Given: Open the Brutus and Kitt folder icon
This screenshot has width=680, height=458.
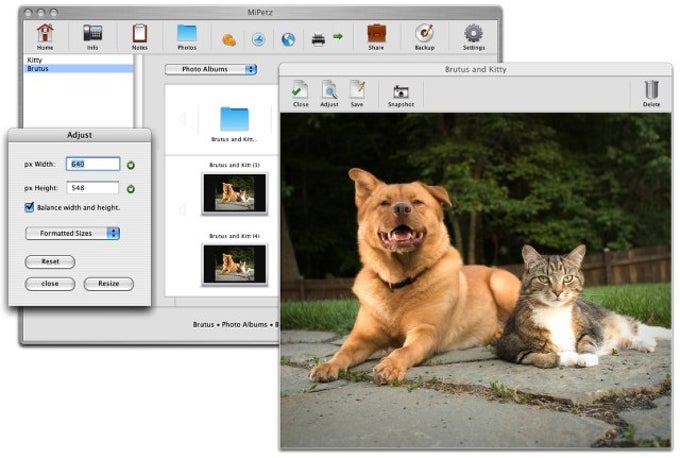Looking at the screenshot, I should coord(234,119).
